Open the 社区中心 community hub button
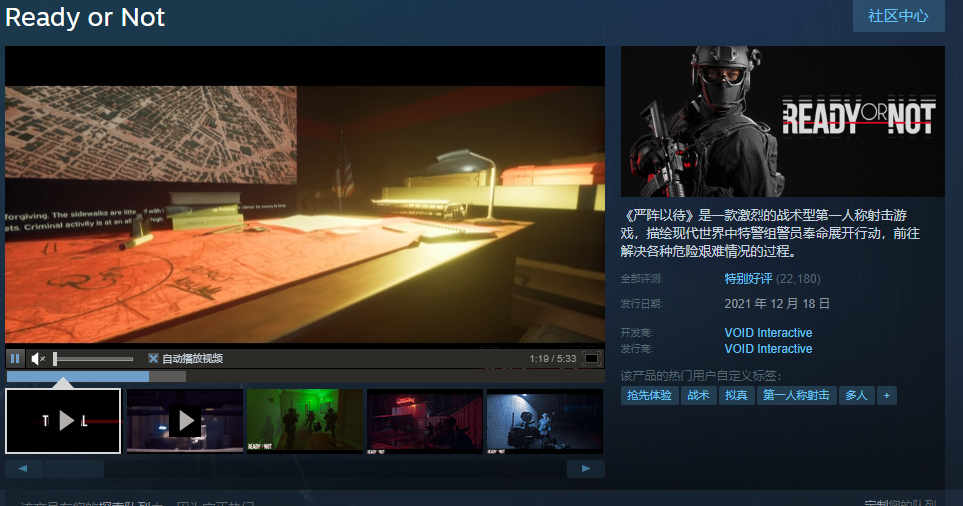The width and height of the screenshot is (963, 506). (899, 16)
